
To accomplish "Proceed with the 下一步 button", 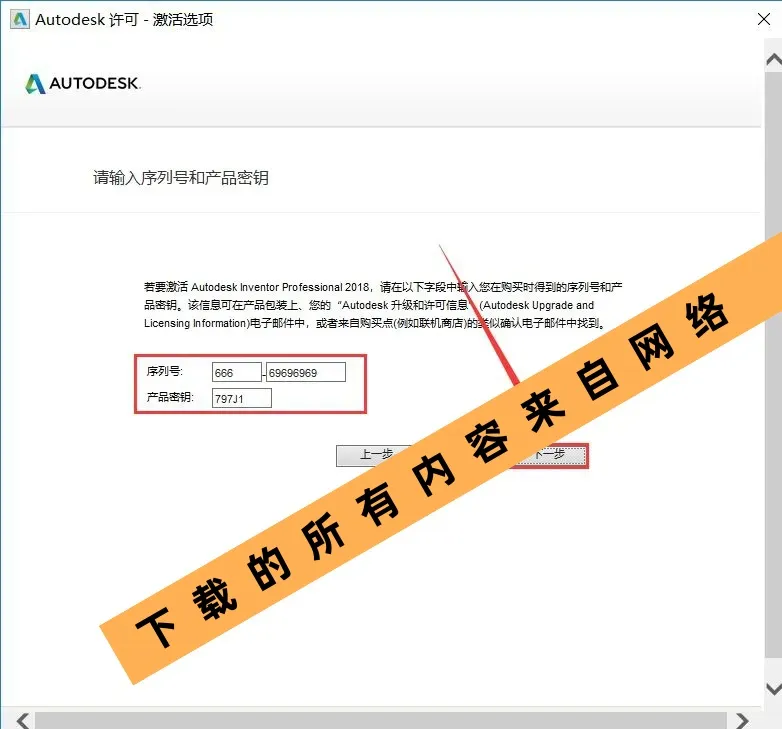I will pos(549,455).
